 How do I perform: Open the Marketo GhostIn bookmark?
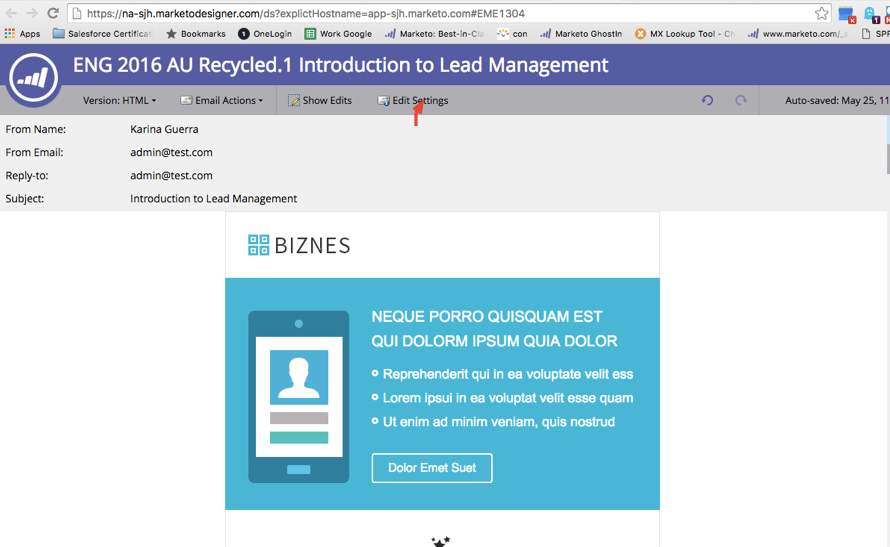tap(581, 33)
